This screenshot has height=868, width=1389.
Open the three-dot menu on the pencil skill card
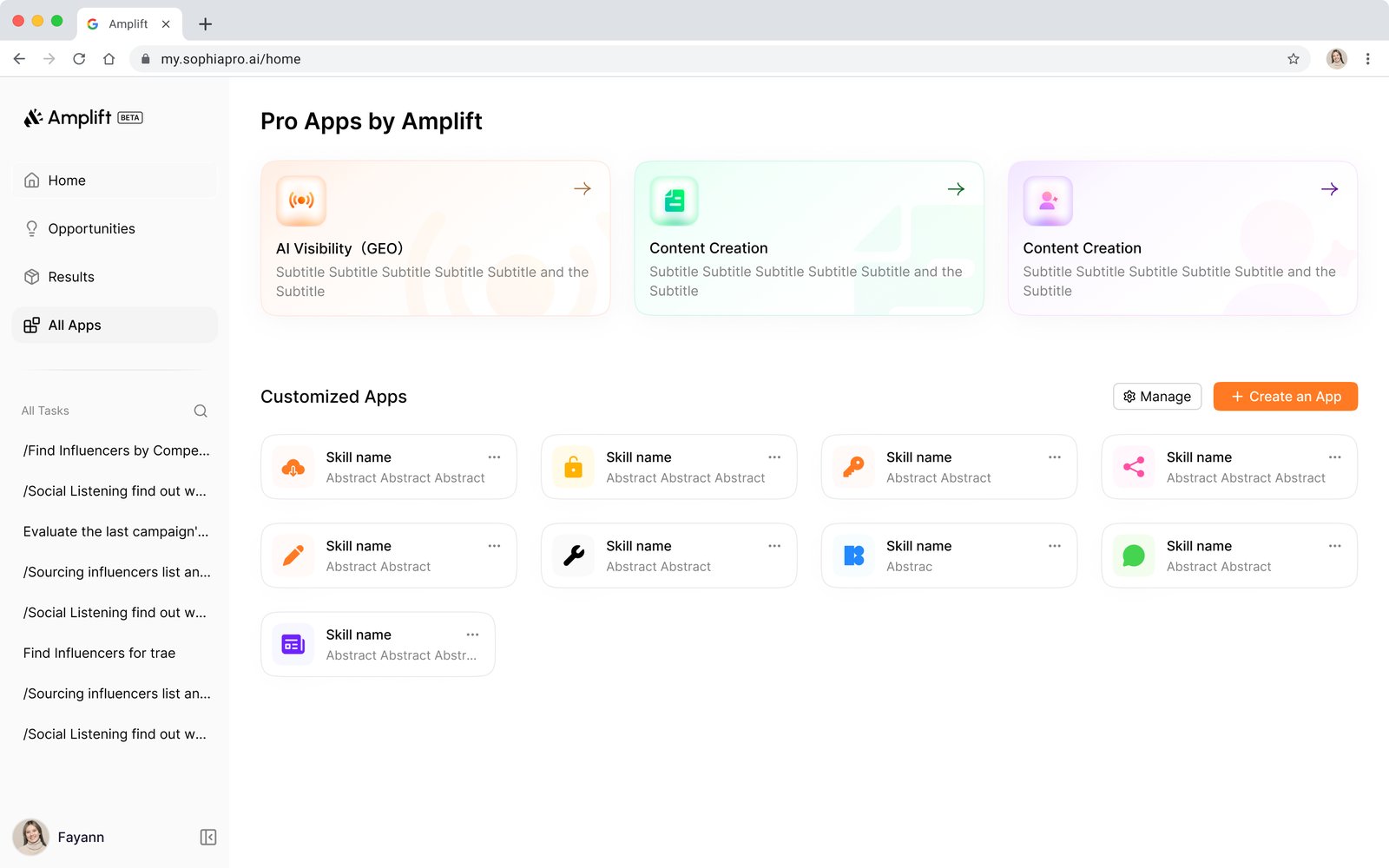[x=494, y=546]
